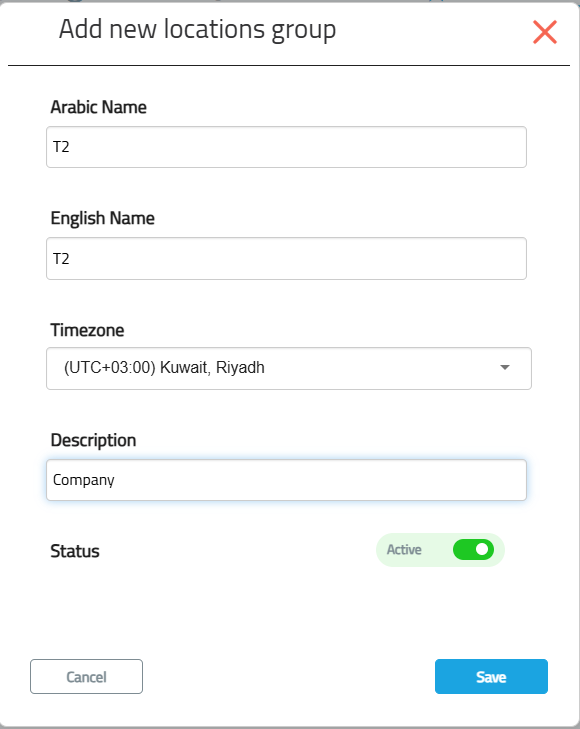Save the new locations group
Screen dimensions: 580x729
tap(491, 676)
